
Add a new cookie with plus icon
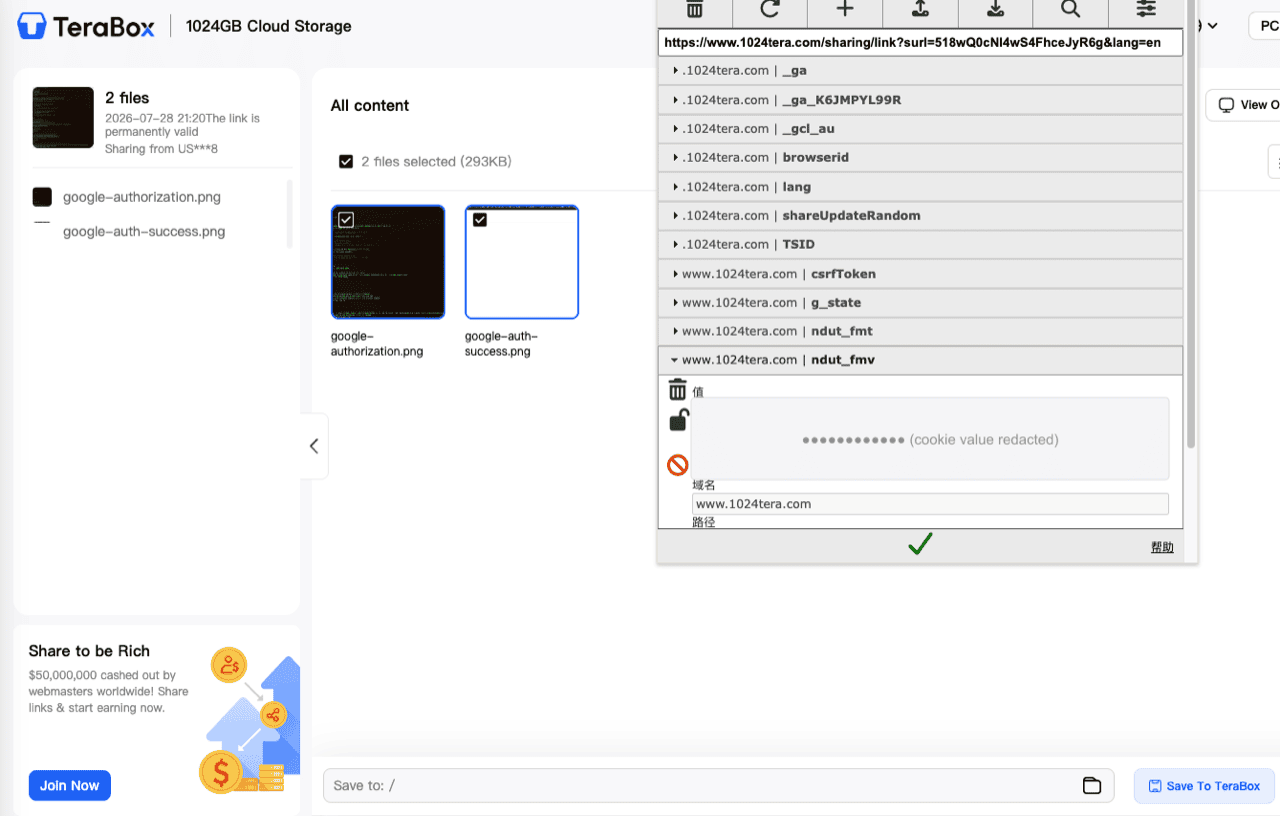pos(845,10)
